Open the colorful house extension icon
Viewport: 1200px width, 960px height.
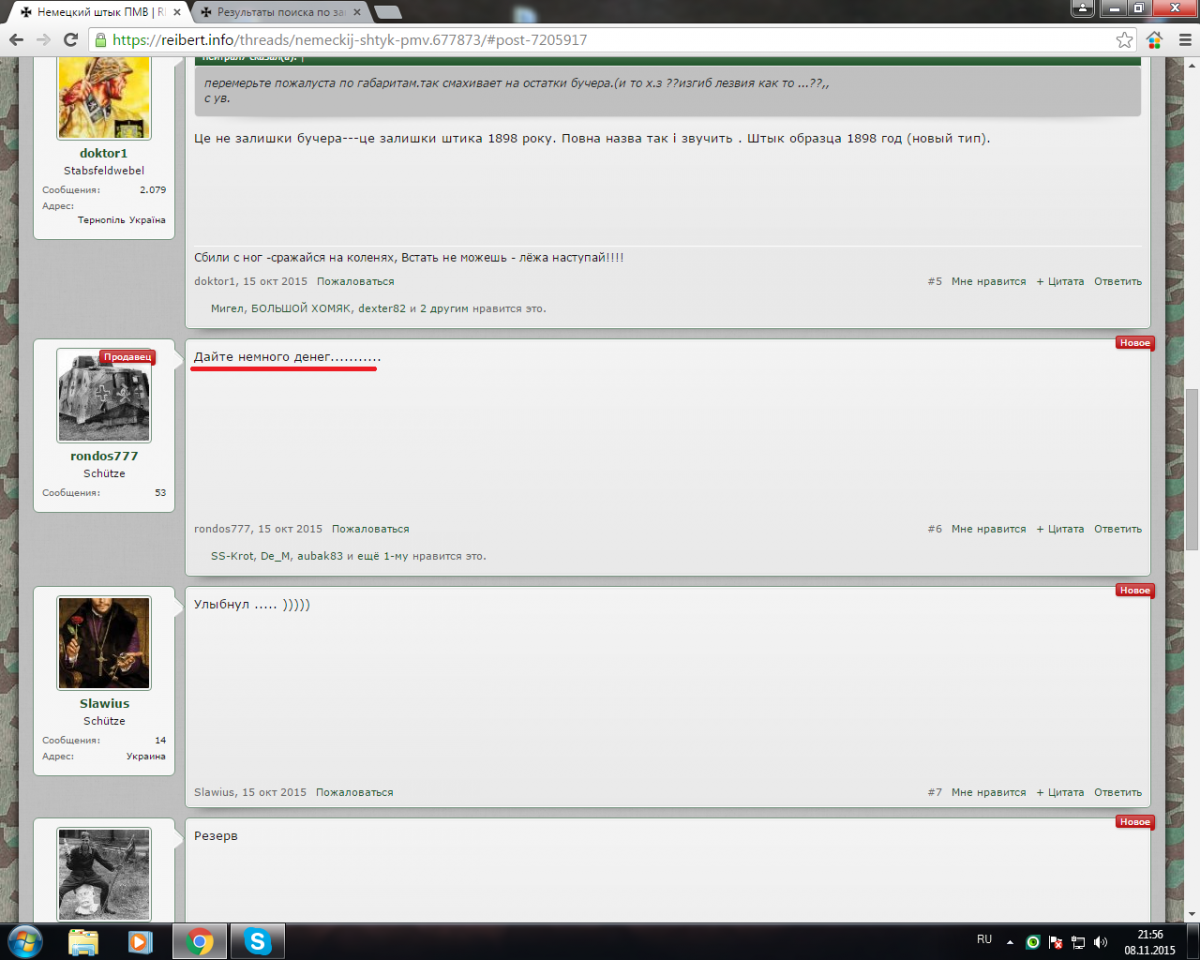click(1155, 40)
